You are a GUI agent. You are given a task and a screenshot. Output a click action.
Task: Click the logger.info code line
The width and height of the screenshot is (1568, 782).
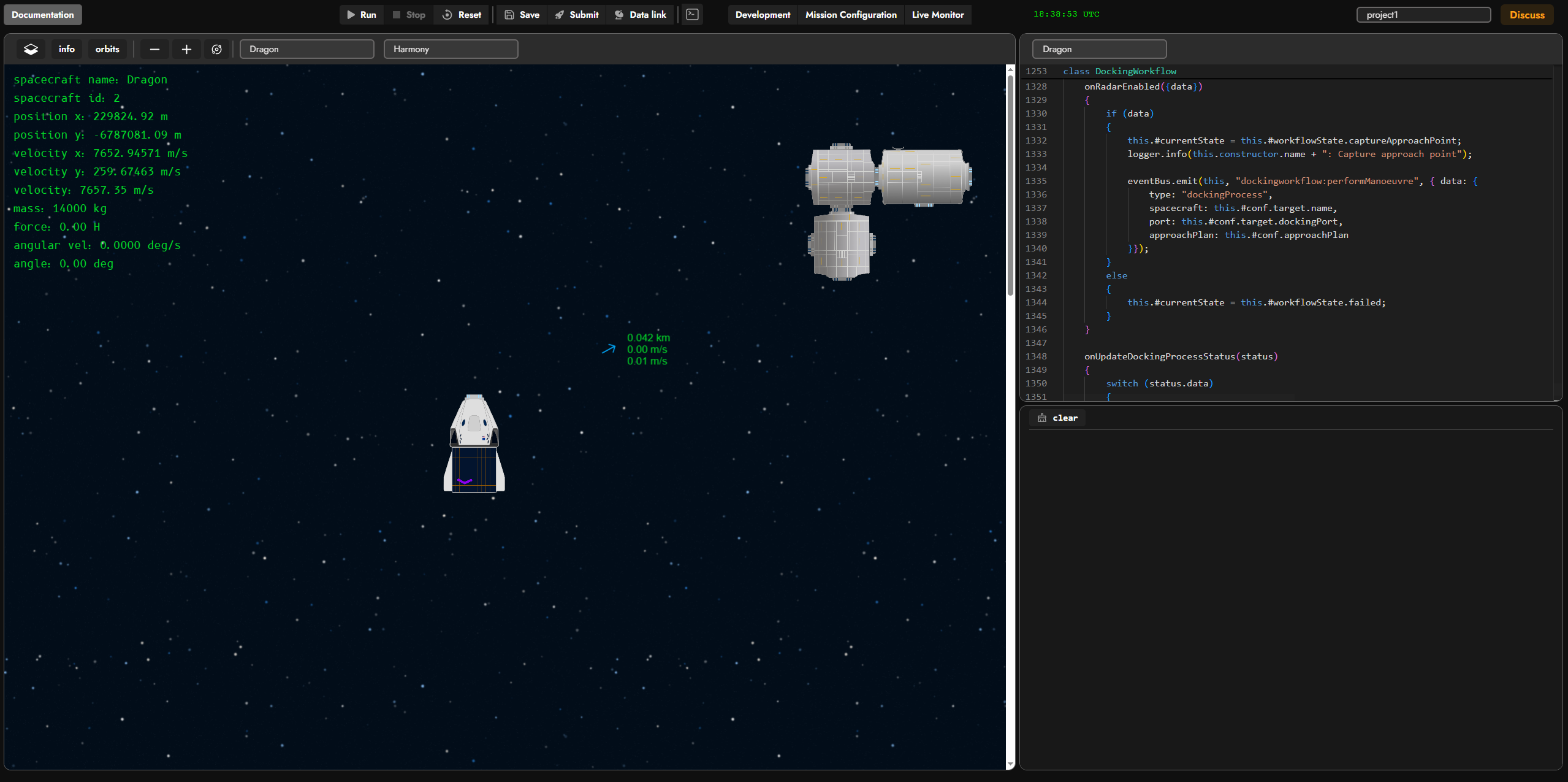(1300, 154)
